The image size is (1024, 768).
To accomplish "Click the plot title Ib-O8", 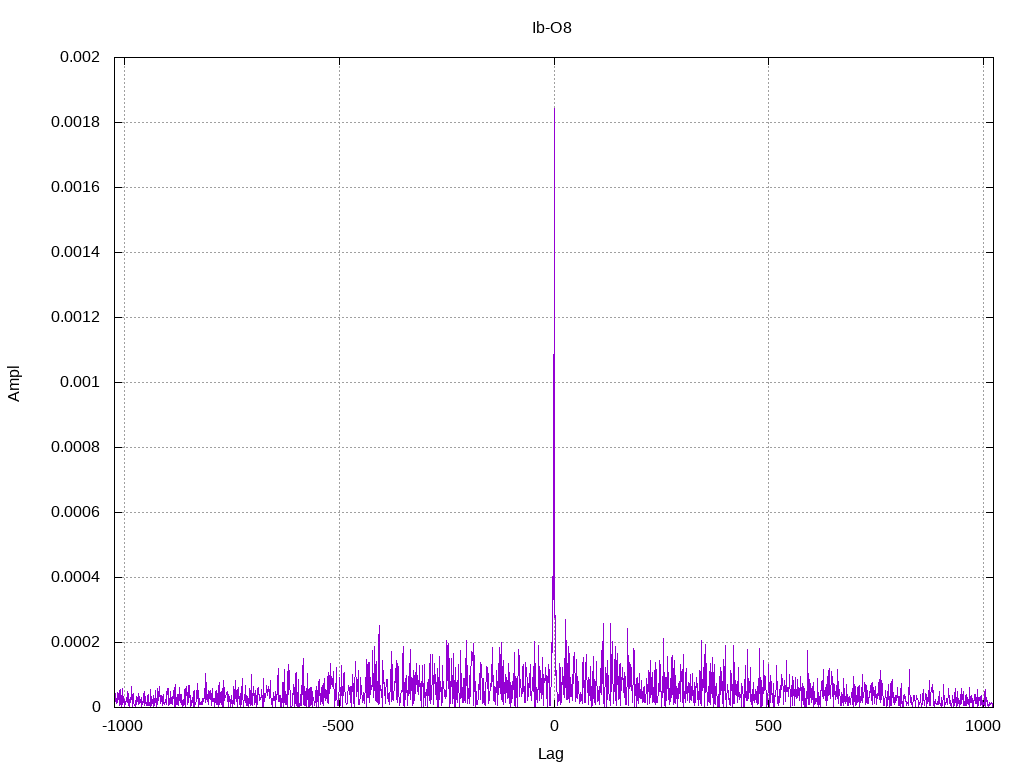I will (x=552, y=27).
